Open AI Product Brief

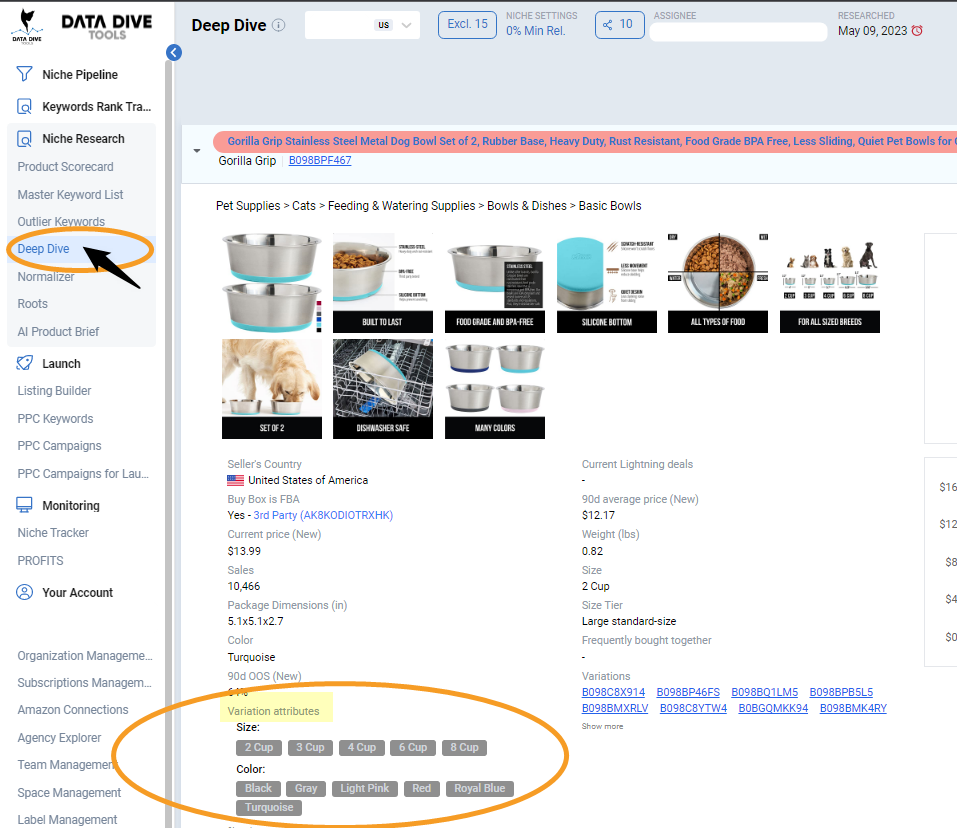tap(58, 331)
